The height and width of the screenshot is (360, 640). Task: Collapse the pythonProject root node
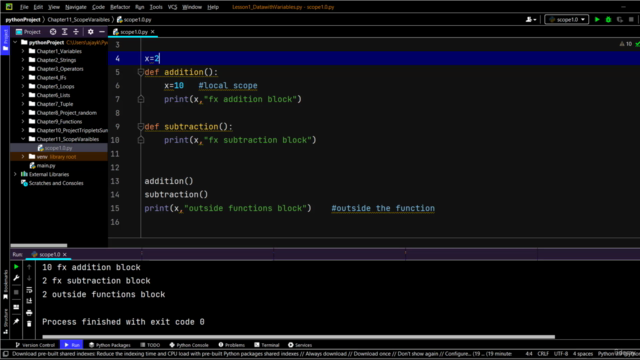(x=15, y=42)
